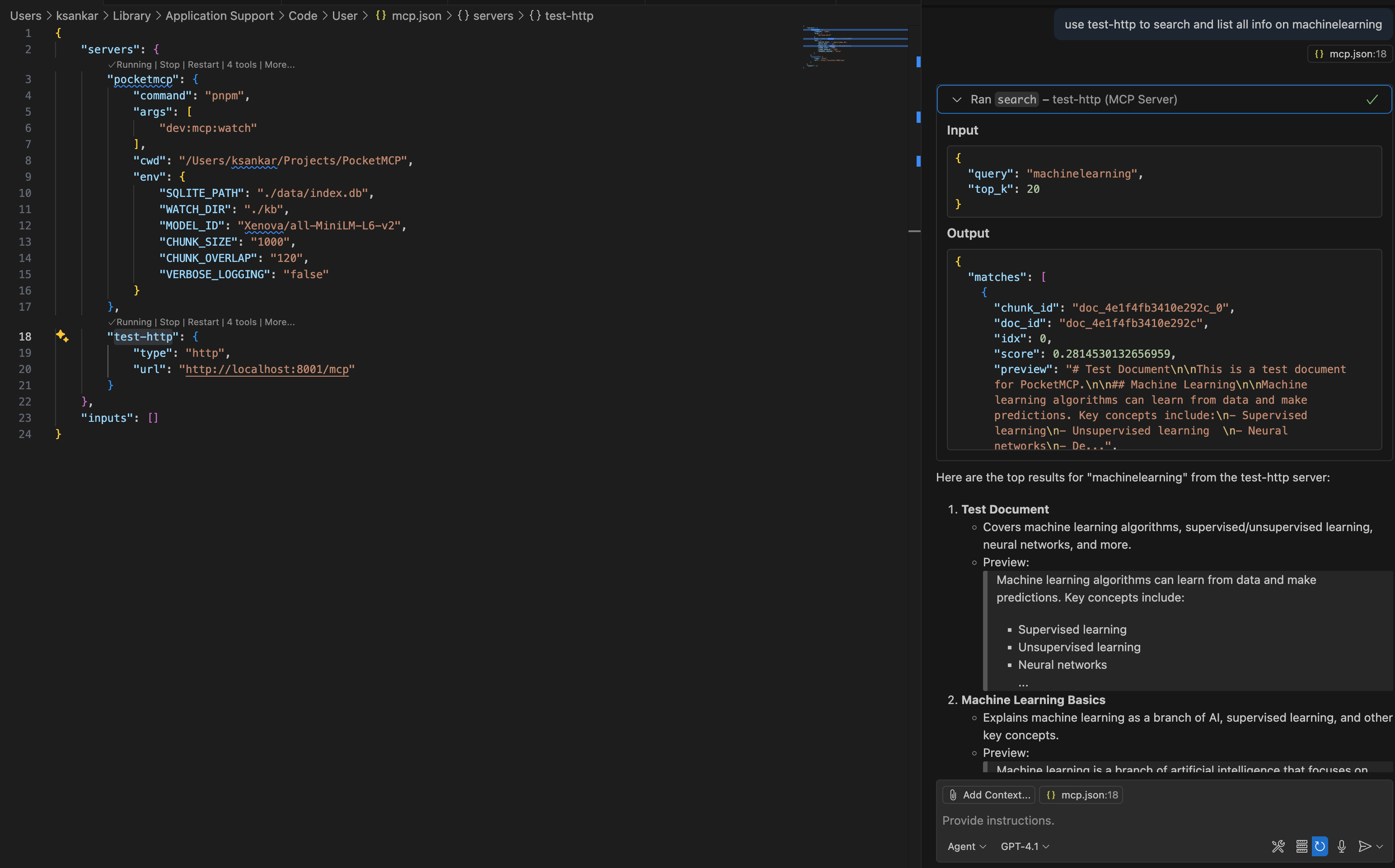This screenshot has height=868, width=1395.
Task: Click the paperclip Add Context icon
Action: pos(952,794)
